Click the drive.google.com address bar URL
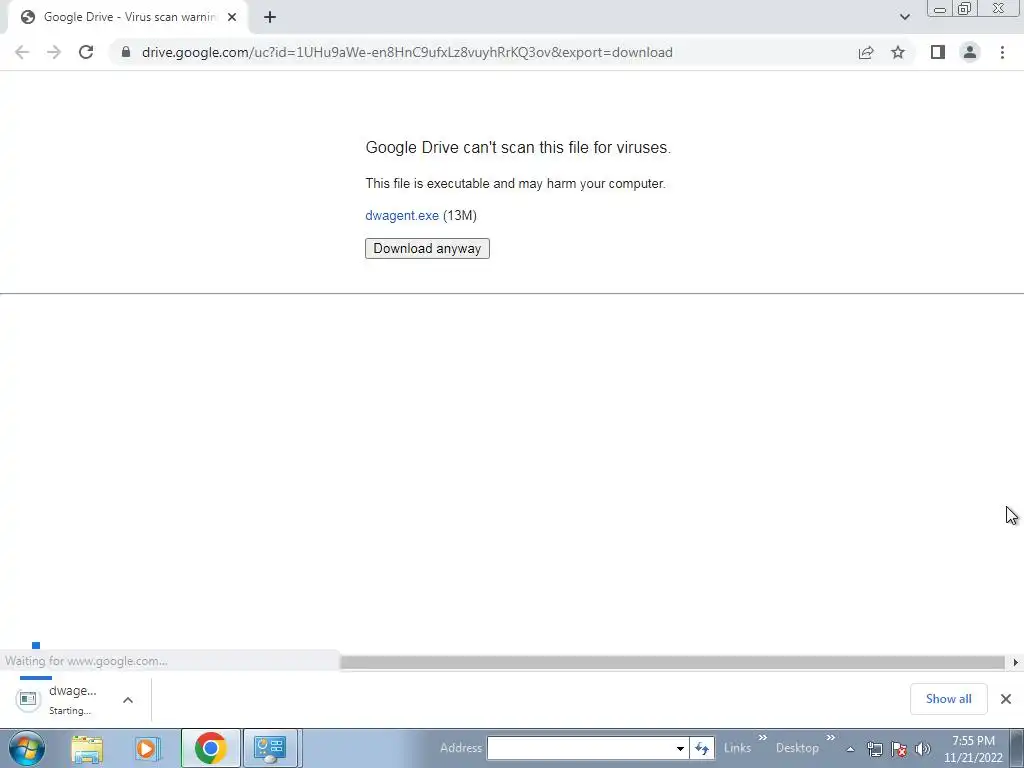 click(x=407, y=52)
